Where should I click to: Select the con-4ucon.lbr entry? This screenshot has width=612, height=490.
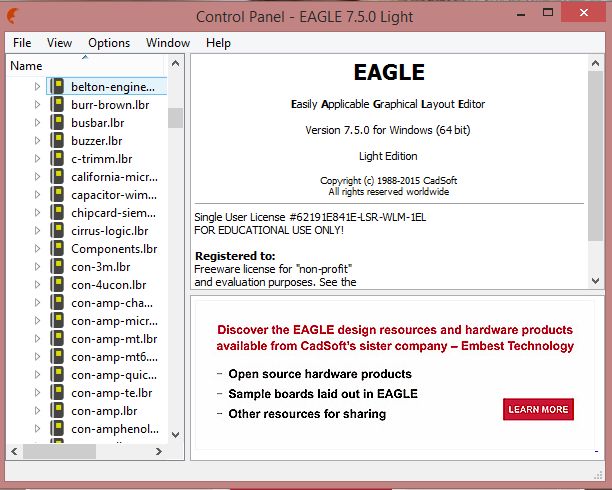pyautogui.click(x=109, y=285)
